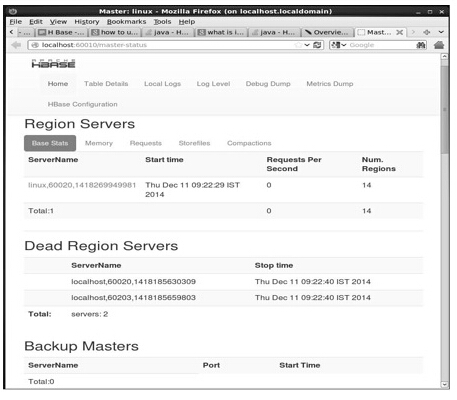Viewport: 457px width, 400px height.
Task: Click the bookmark star in the address bar
Action: click(x=298, y=45)
